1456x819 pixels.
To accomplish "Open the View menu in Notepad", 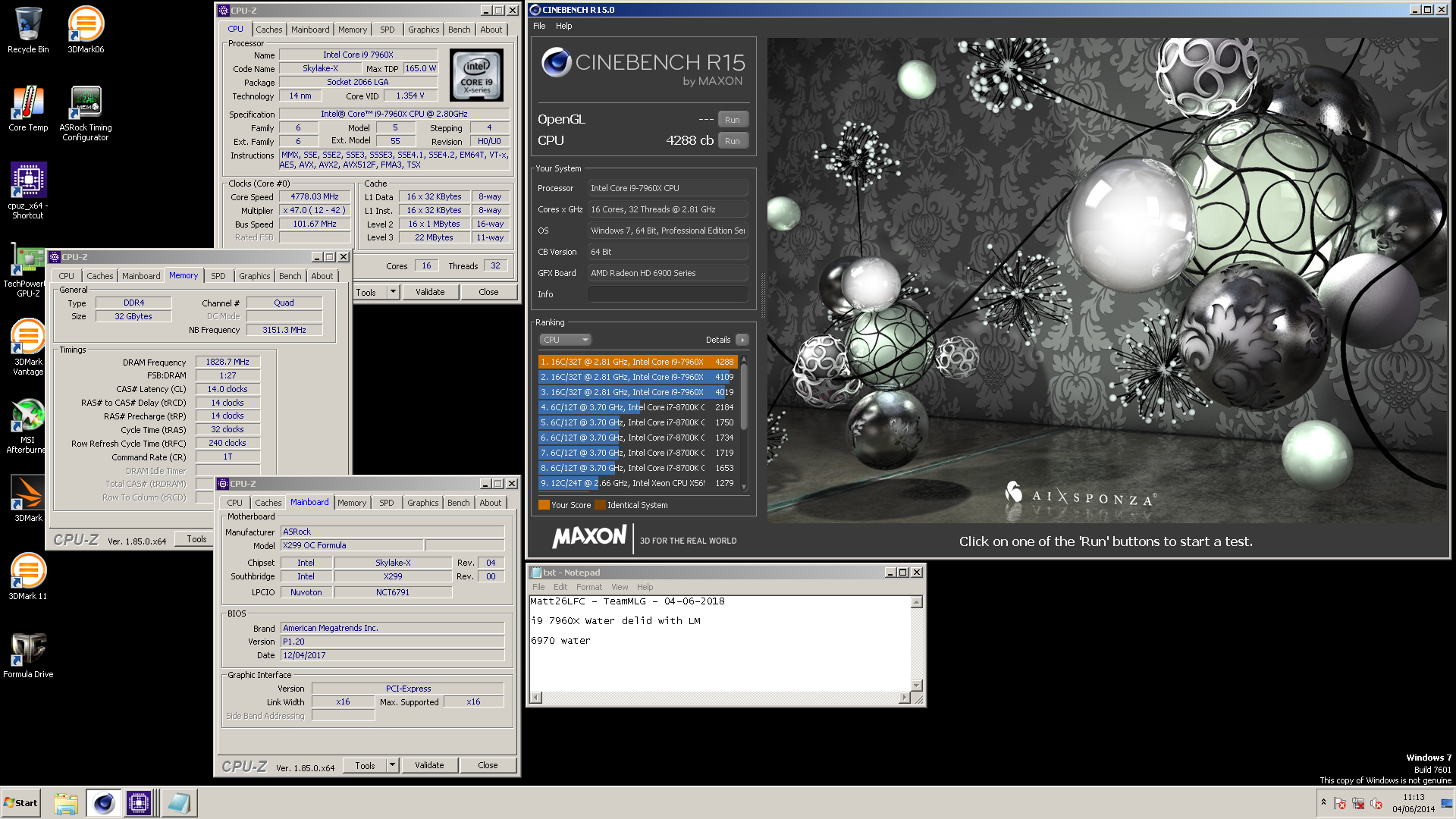I will [x=620, y=587].
